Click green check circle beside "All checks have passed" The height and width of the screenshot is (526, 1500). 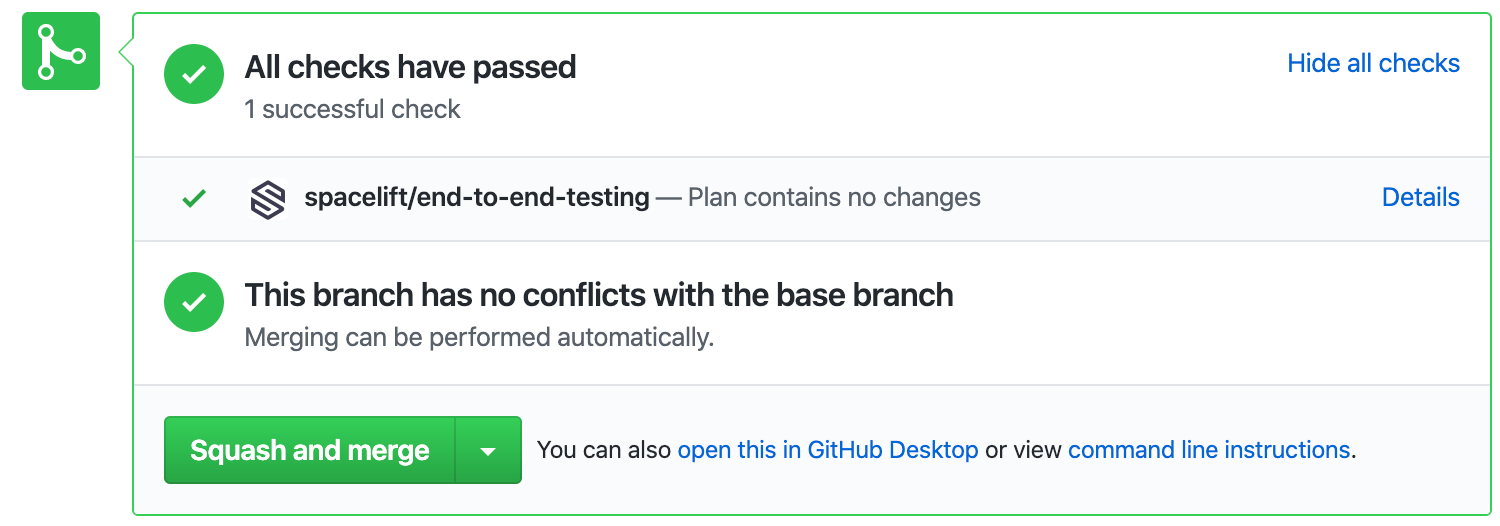[x=194, y=74]
